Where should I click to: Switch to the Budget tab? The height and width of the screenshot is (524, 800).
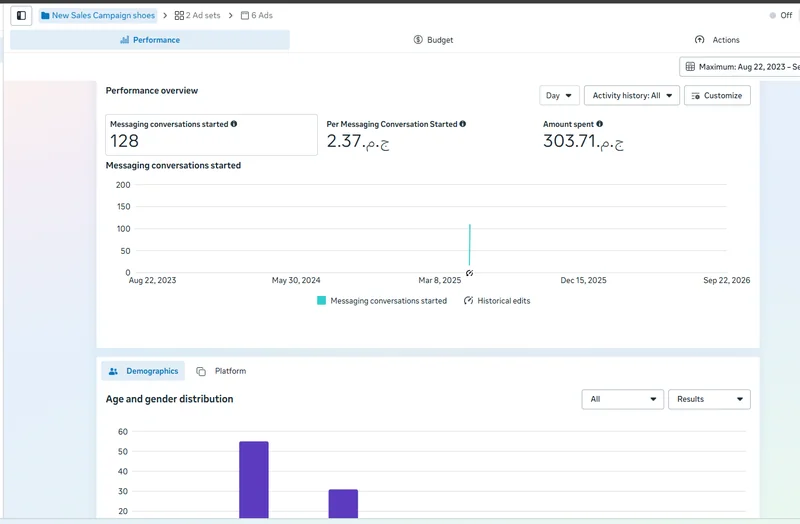click(x=433, y=40)
